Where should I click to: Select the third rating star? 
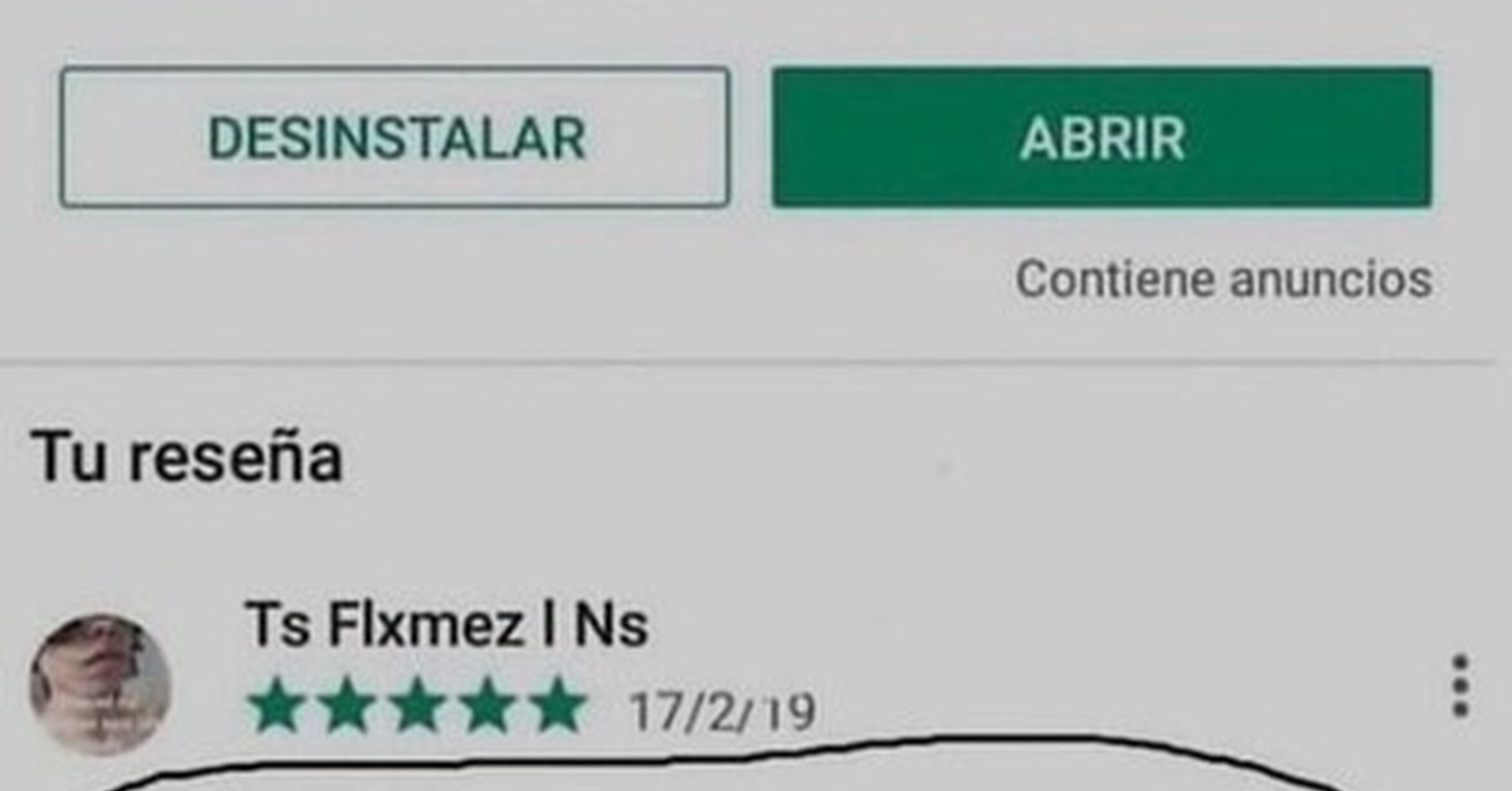point(418,705)
